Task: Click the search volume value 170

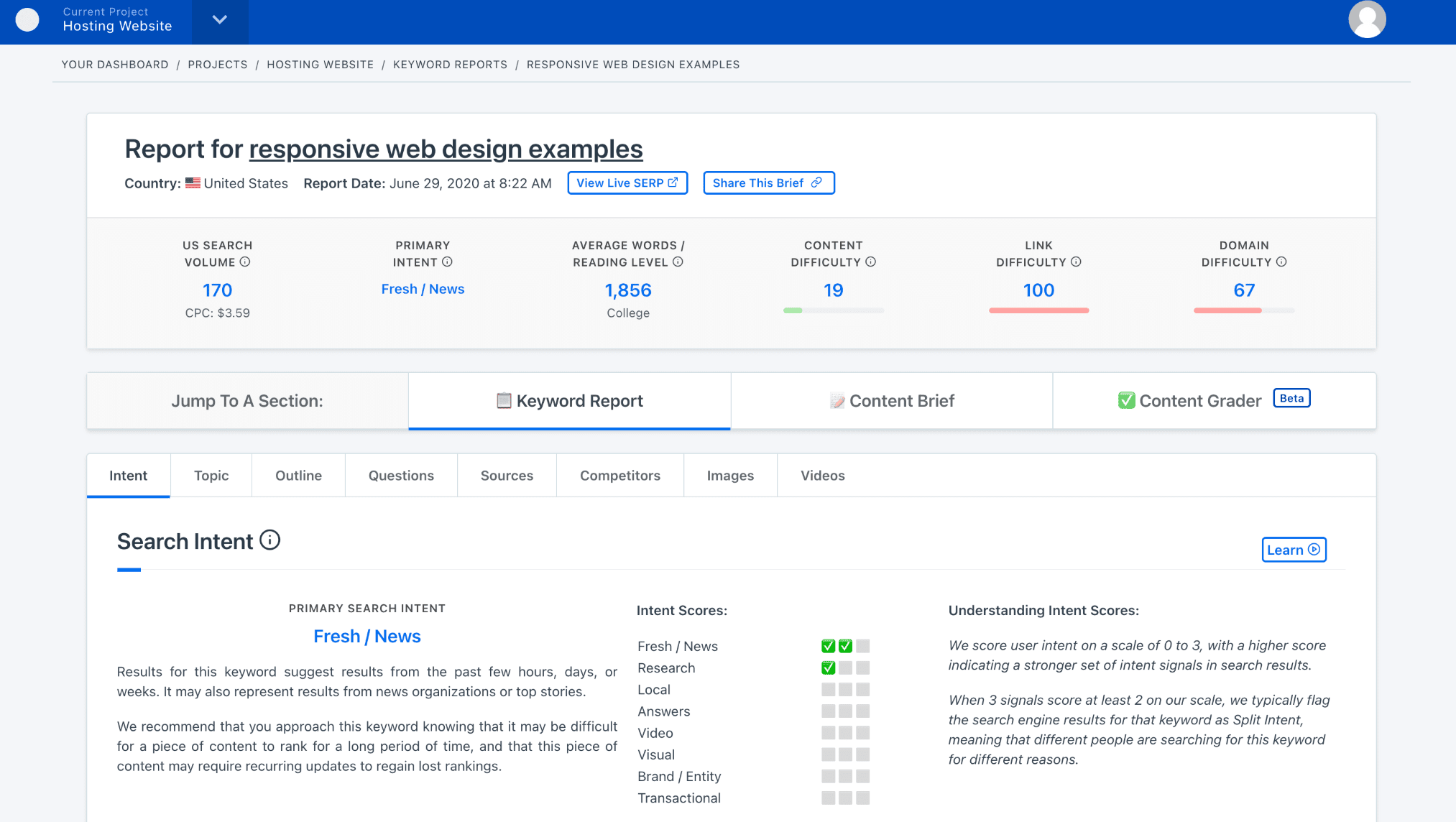Action: pyautogui.click(x=217, y=290)
